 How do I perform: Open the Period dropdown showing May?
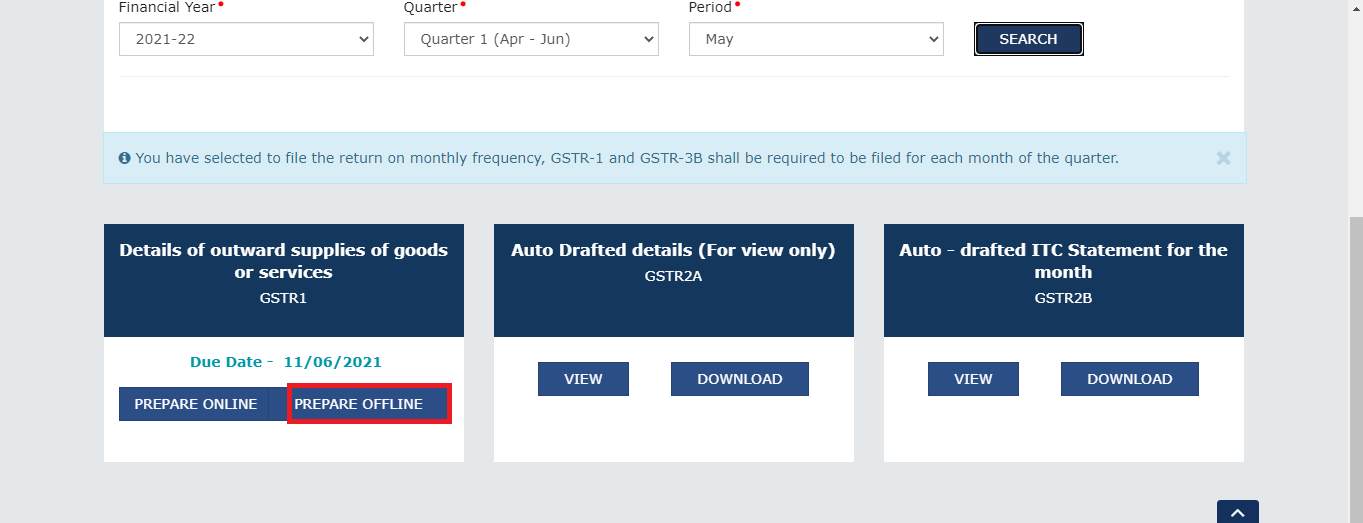pyautogui.click(x=816, y=39)
